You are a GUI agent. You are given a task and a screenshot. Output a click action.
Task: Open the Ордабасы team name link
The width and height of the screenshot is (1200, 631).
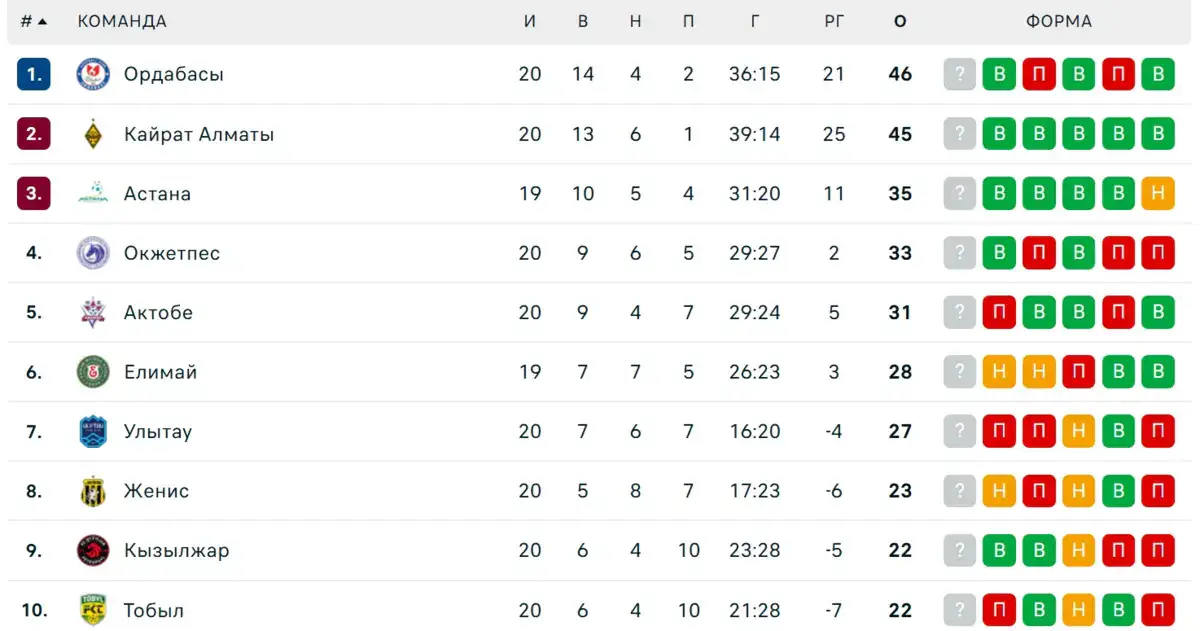[x=174, y=74]
